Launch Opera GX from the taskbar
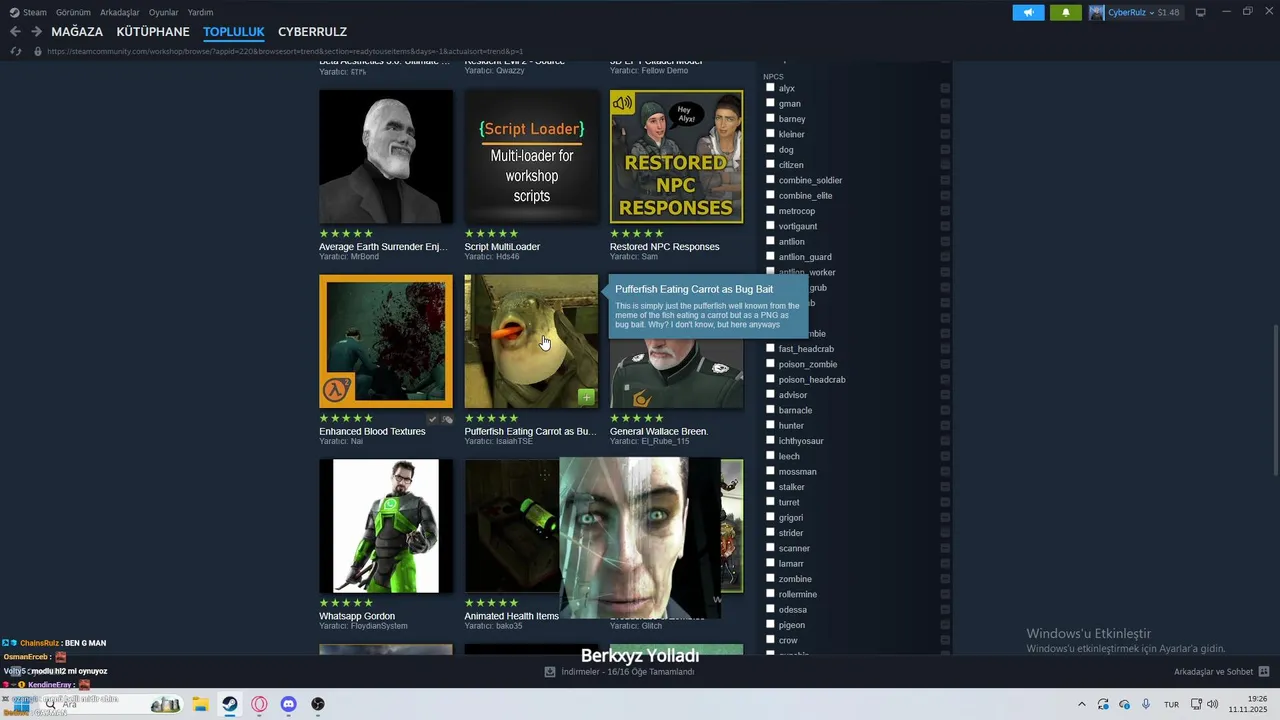This screenshot has height=720, width=1280. [x=259, y=704]
